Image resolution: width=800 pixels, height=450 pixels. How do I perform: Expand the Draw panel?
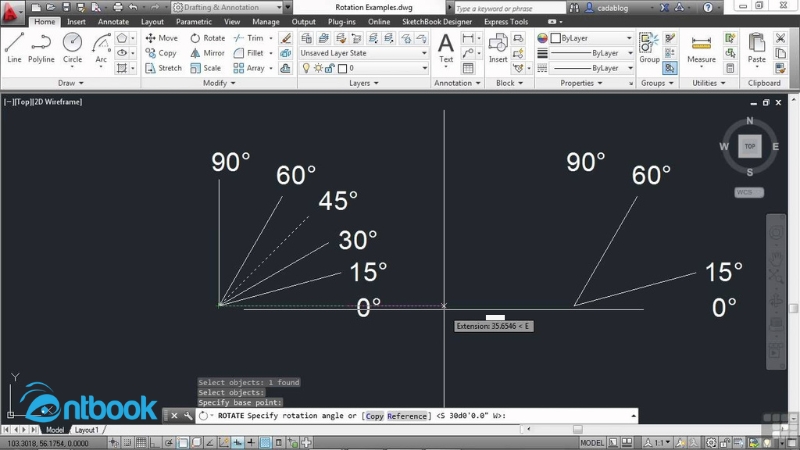pos(70,83)
